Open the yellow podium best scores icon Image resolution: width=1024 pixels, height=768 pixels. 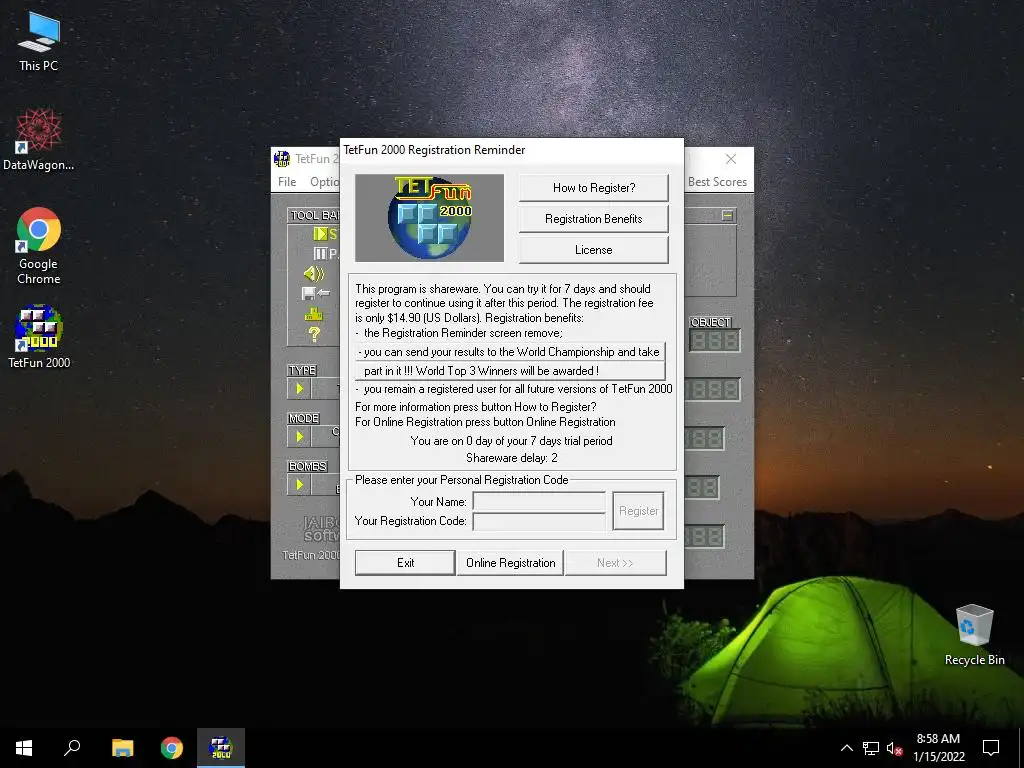point(314,314)
